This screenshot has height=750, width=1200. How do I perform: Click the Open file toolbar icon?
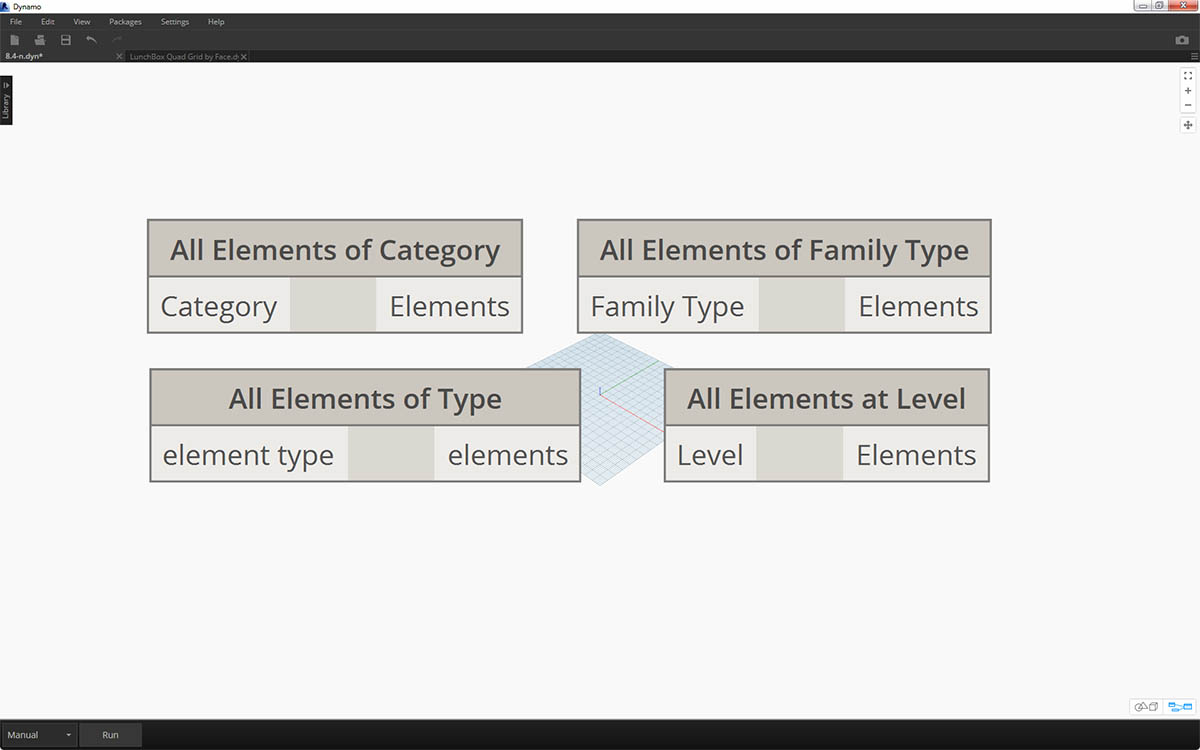[40, 40]
